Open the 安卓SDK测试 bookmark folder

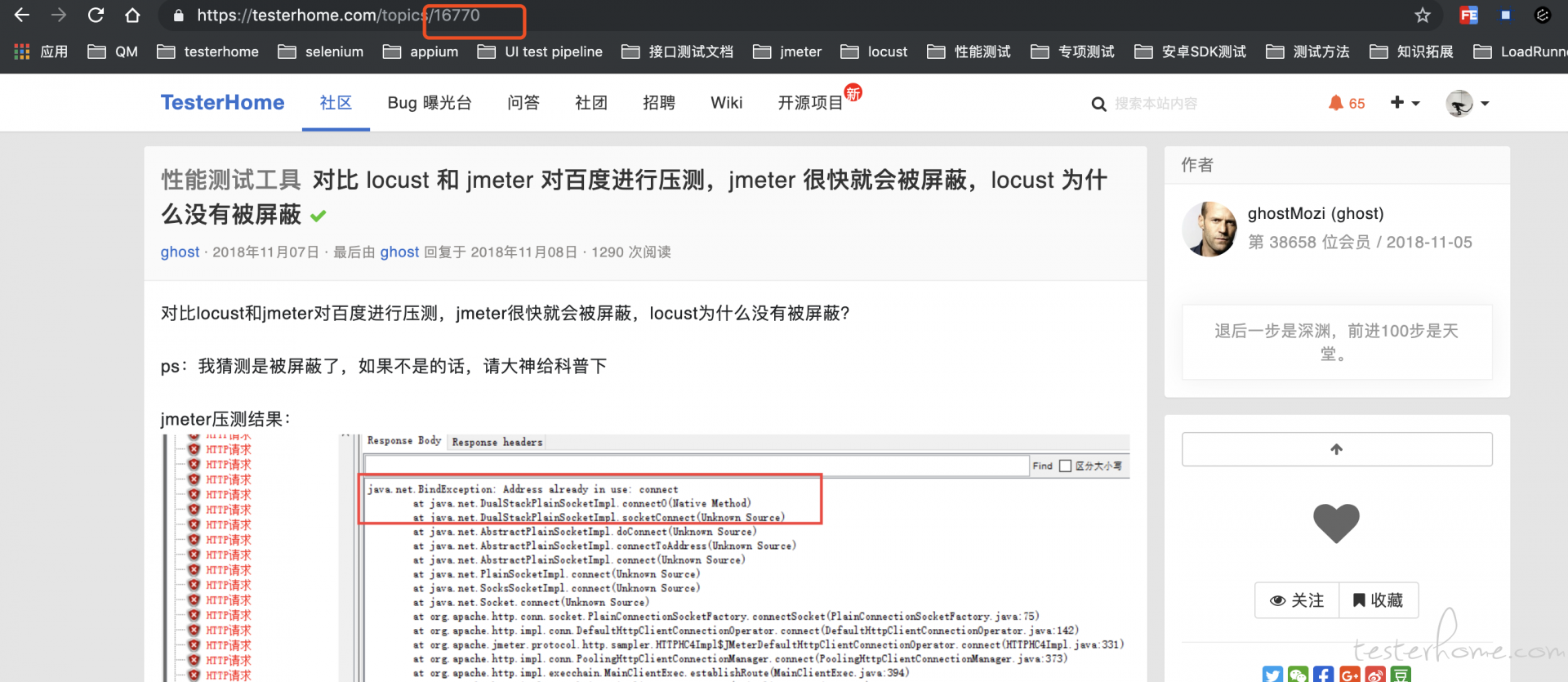pyautogui.click(x=1190, y=51)
